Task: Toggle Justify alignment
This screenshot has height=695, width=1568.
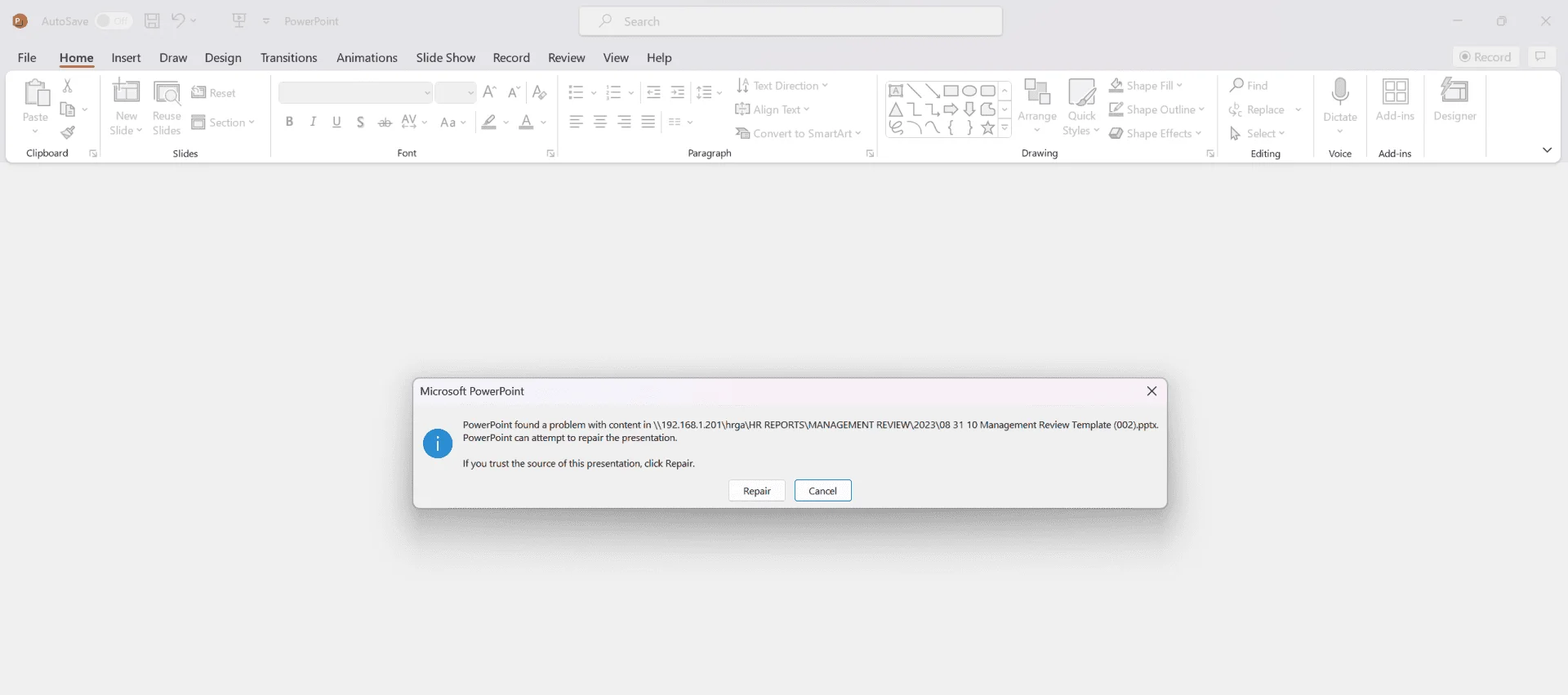Action: tap(648, 123)
